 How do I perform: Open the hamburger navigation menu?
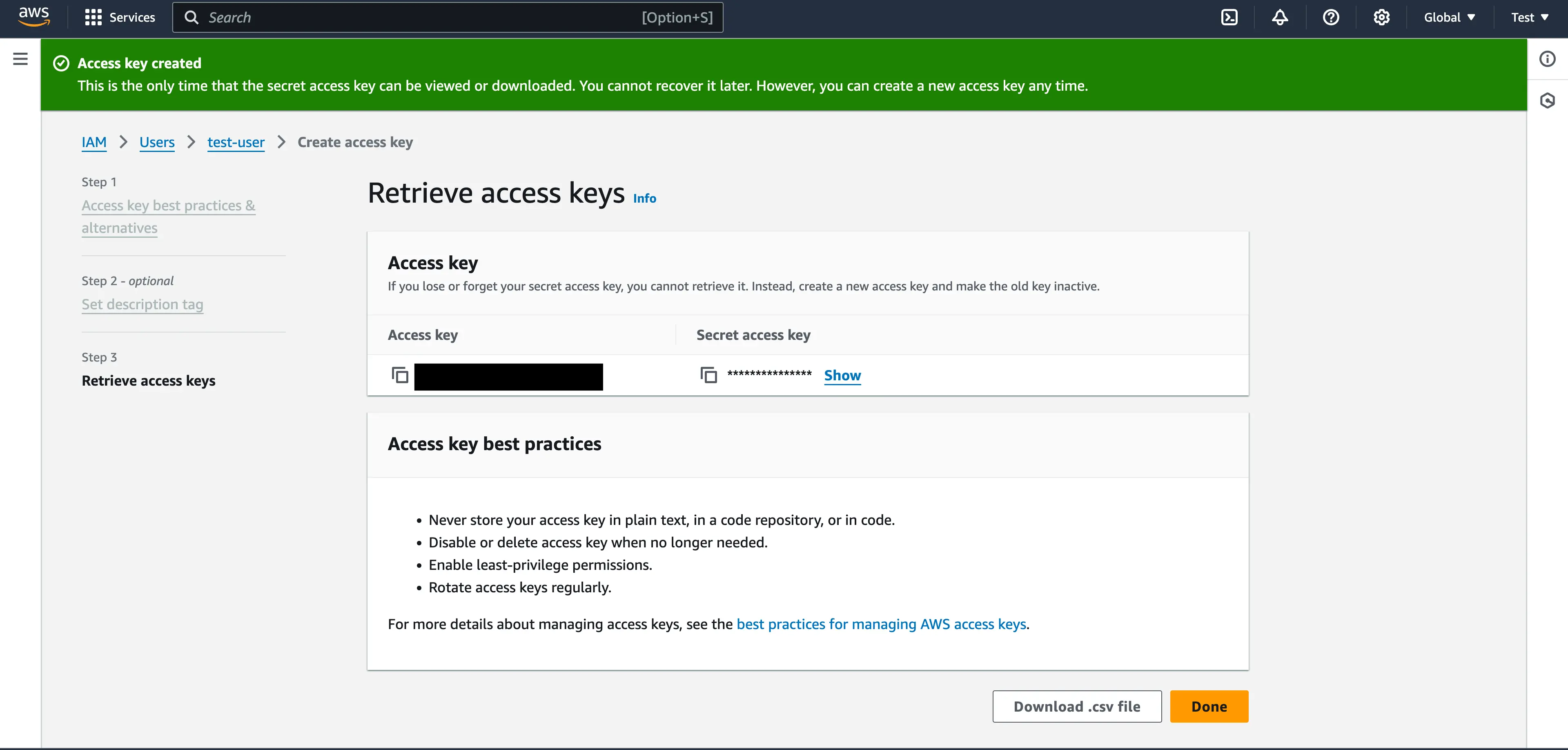[20, 58]
